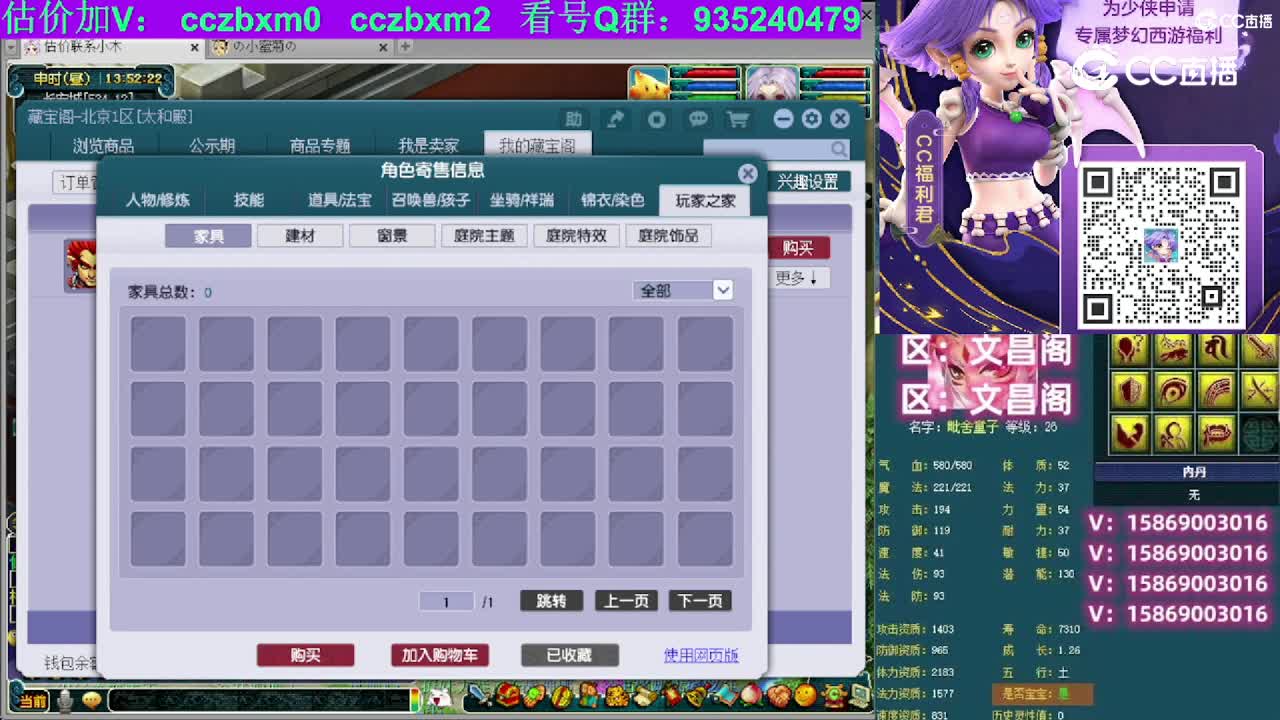Go to next page with 下一页
The width and height of the screenshot is (1280, 720).
700,601
